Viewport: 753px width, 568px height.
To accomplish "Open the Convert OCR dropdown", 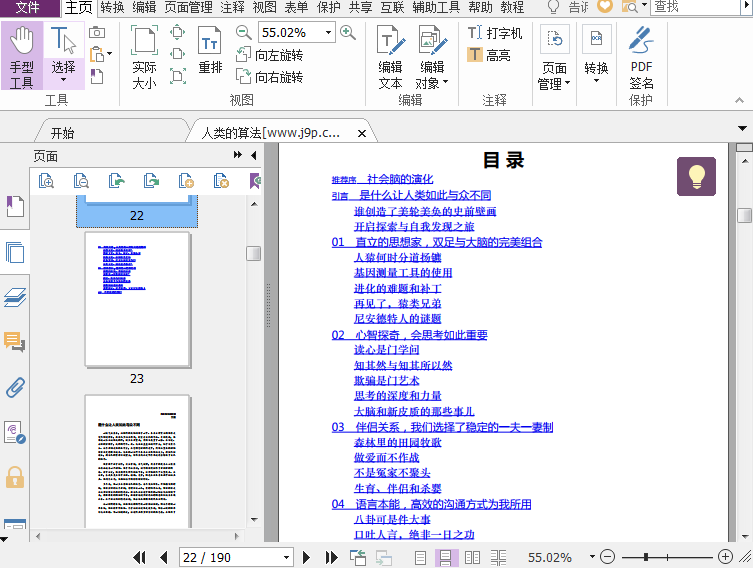I will point(596,55).
